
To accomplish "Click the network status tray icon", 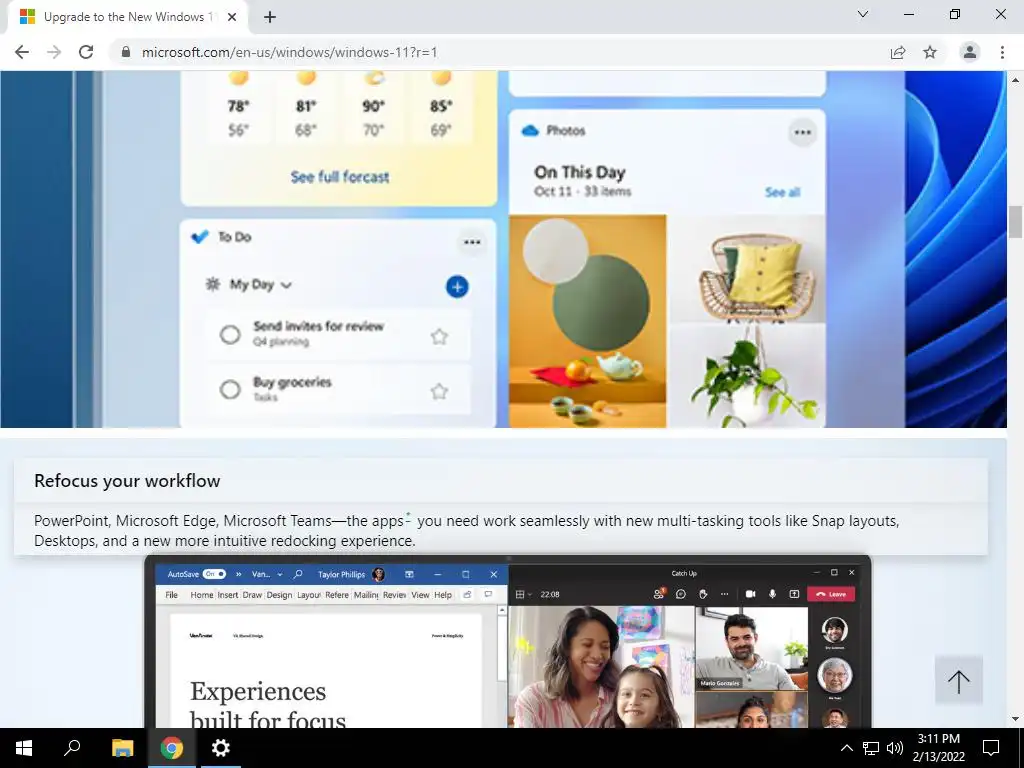I will 871,748.
